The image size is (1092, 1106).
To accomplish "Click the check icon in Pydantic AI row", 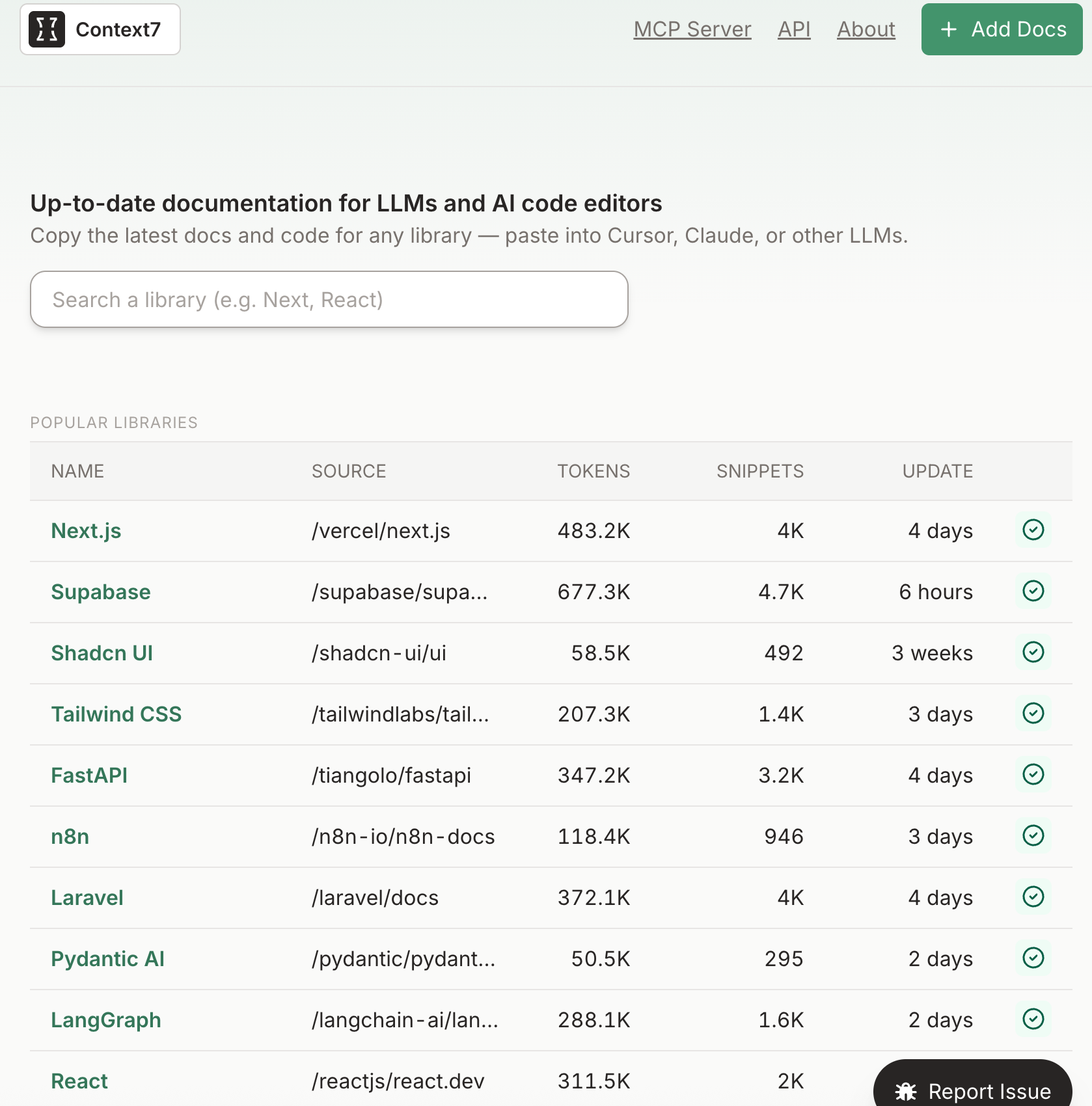I will (1033, 958).
